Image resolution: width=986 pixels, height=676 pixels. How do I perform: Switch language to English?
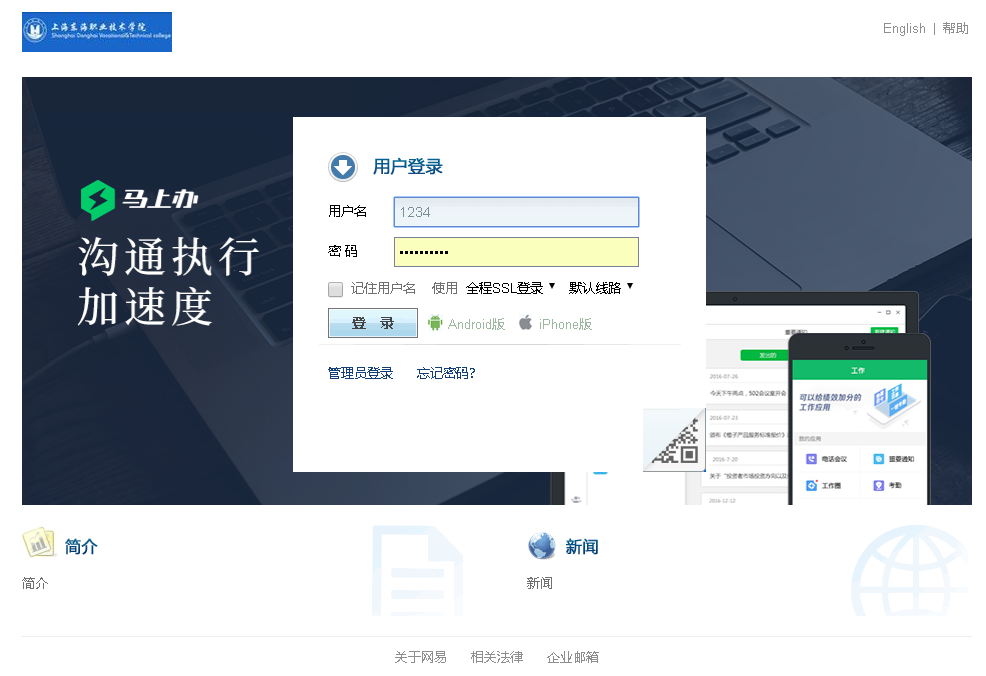904,28
